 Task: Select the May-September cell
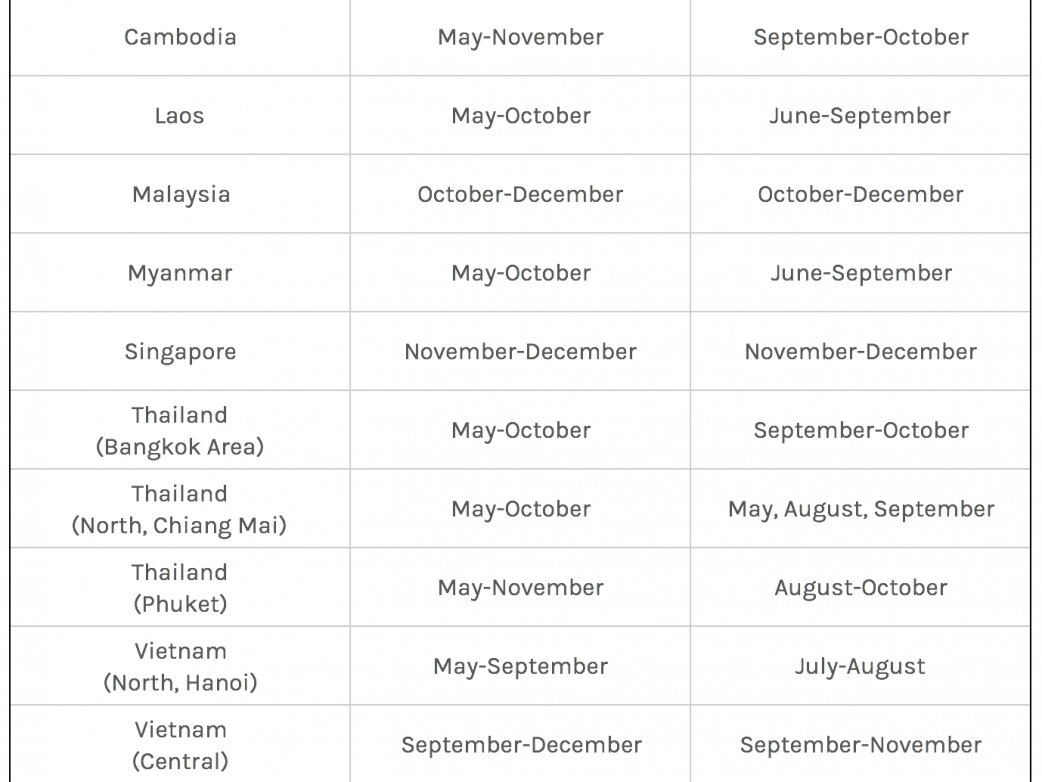tap(520, 666)
